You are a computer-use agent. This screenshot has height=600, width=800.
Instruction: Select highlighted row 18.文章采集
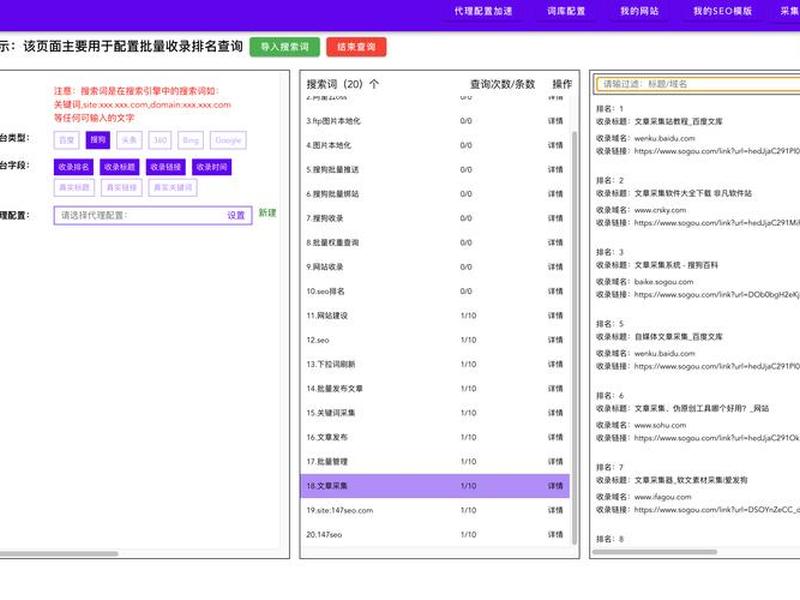(435, 486)
